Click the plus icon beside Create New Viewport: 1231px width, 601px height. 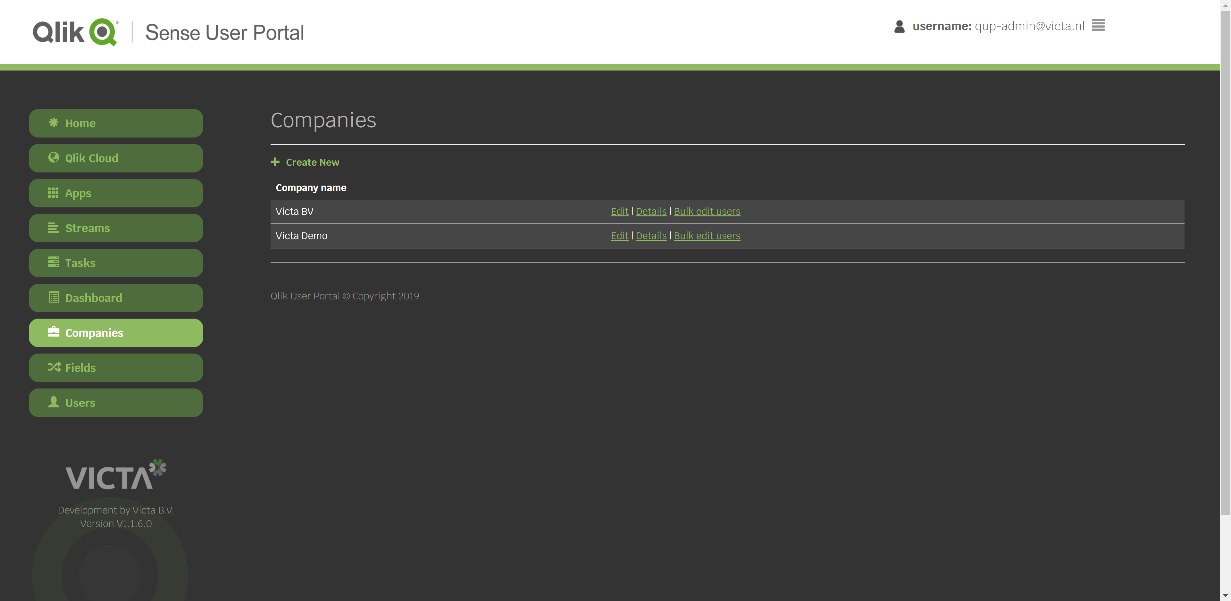[275, 162]
